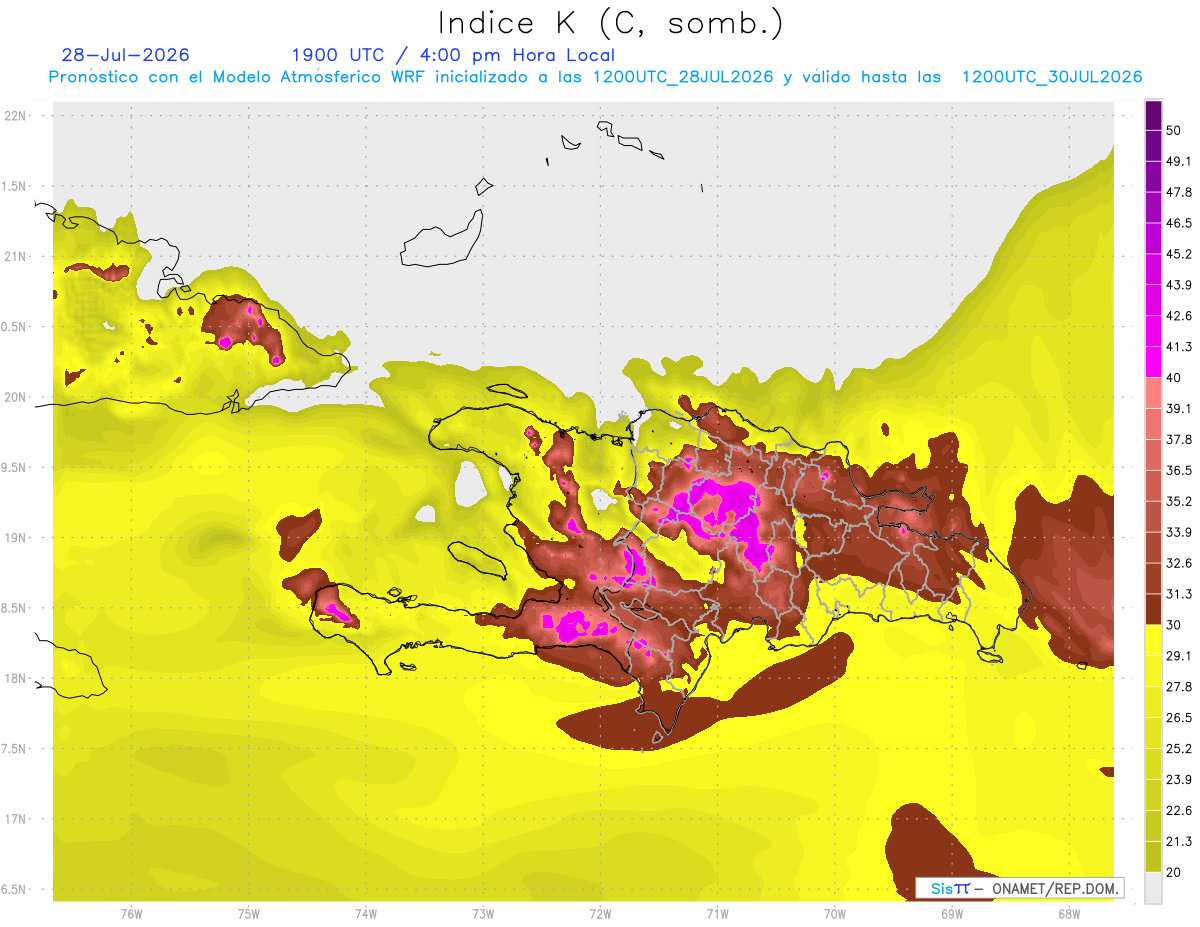Click the 'SisTT – ONAMET/REP.DOM.' credit label
Viewport: 1200px width, 927px height.
click(x=1019, y=888)
